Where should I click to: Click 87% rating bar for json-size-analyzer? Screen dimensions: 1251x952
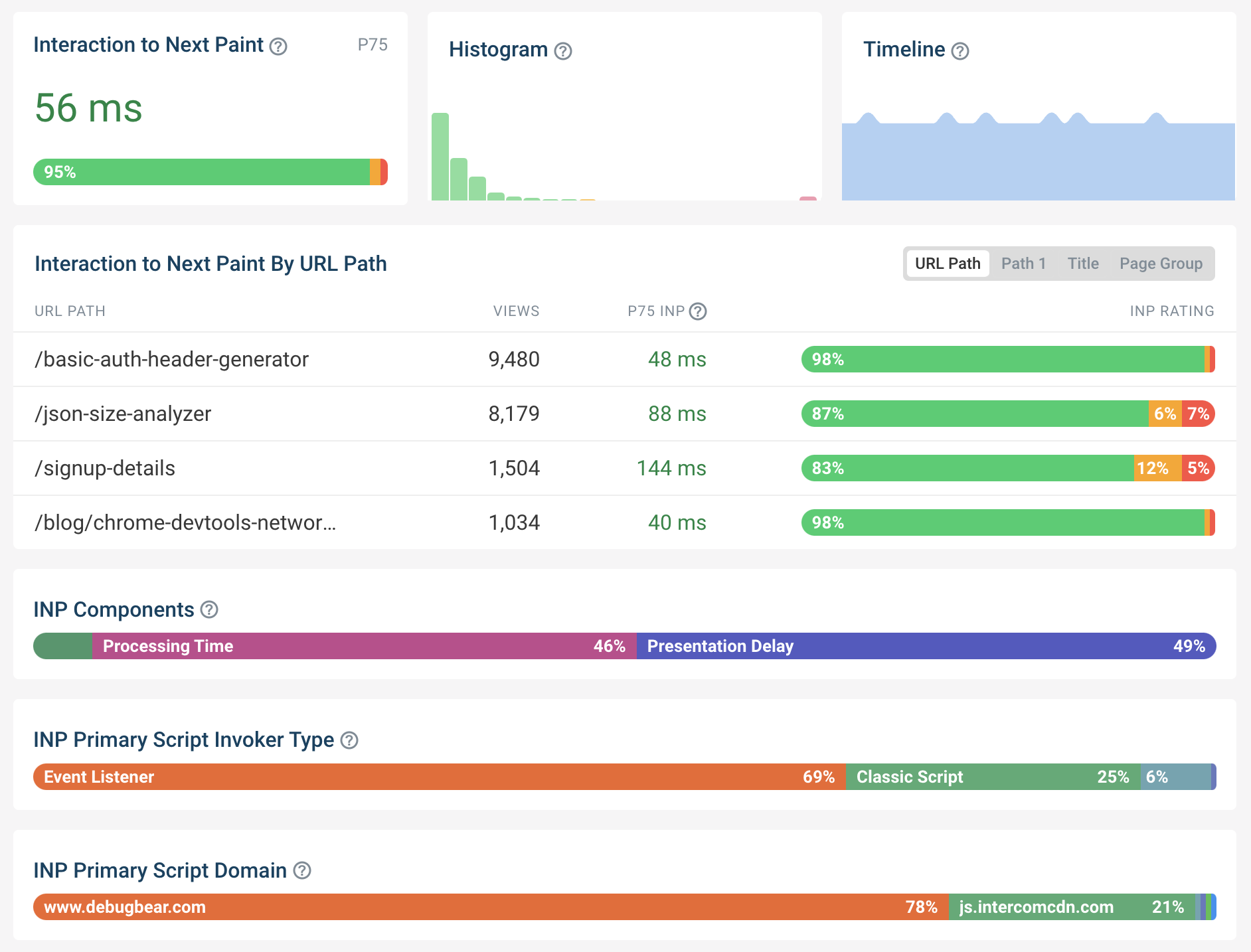click(975, 414)
